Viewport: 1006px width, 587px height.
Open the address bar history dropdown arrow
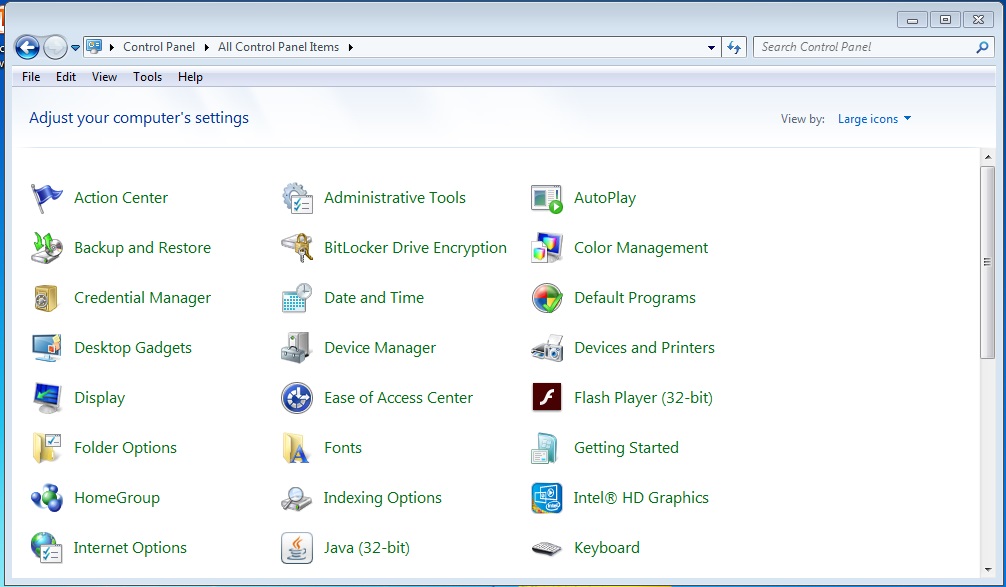pos(711,47)
